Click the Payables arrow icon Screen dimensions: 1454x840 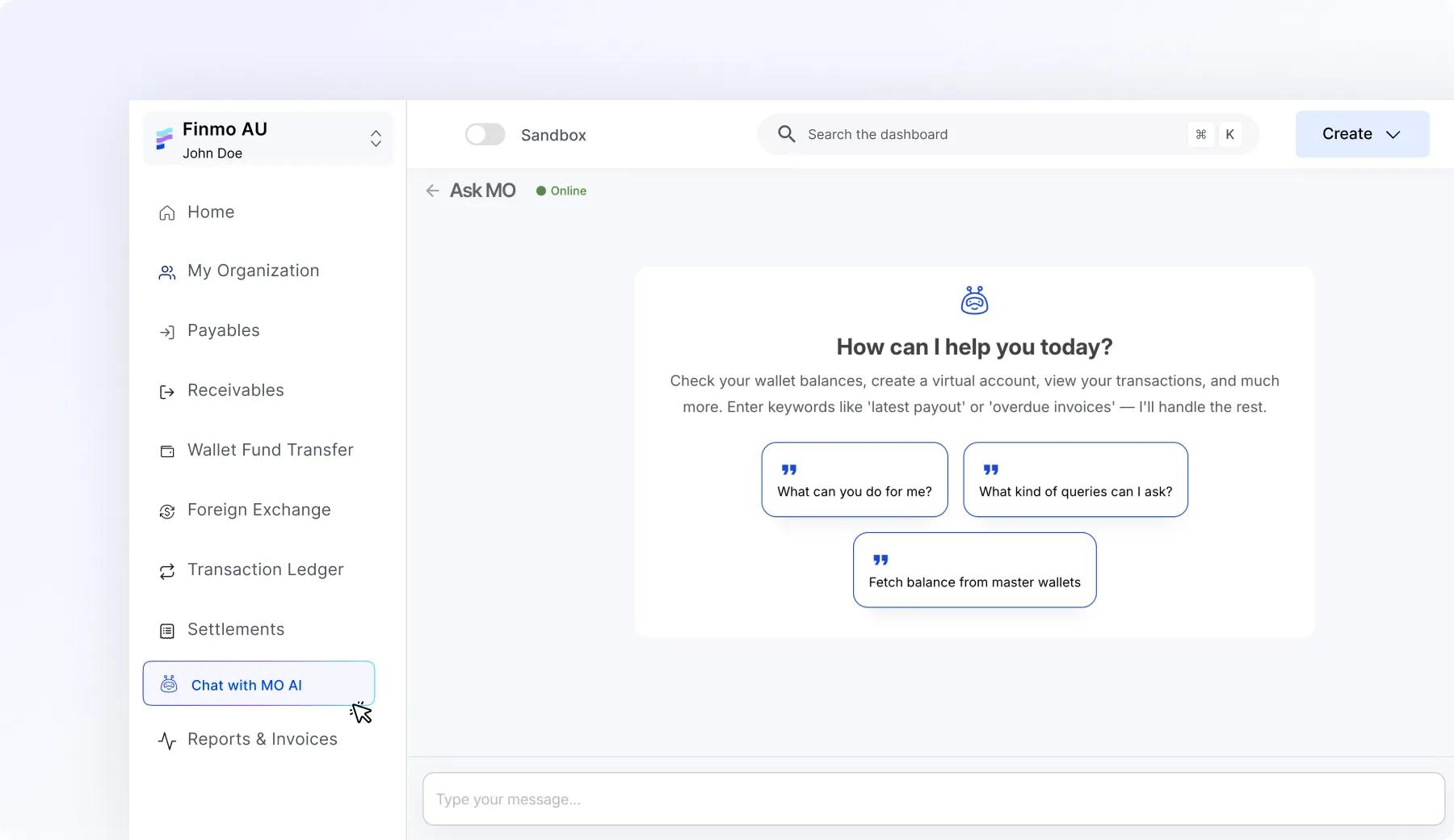click(167, 332)
